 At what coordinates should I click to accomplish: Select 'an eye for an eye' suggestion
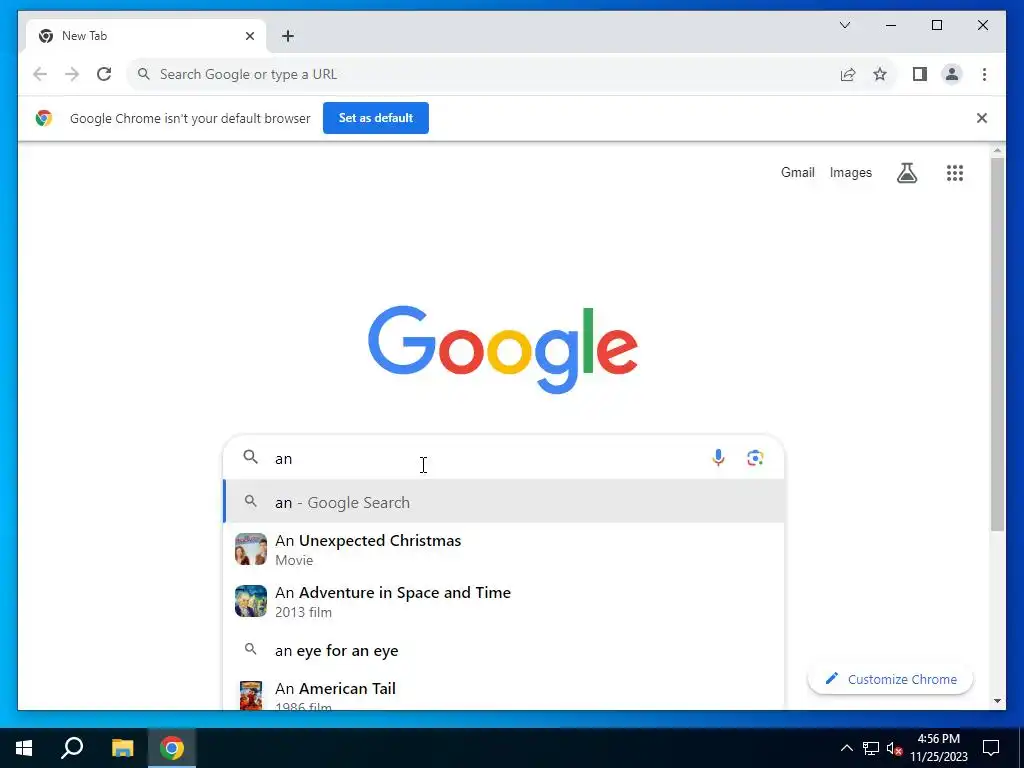504,650
